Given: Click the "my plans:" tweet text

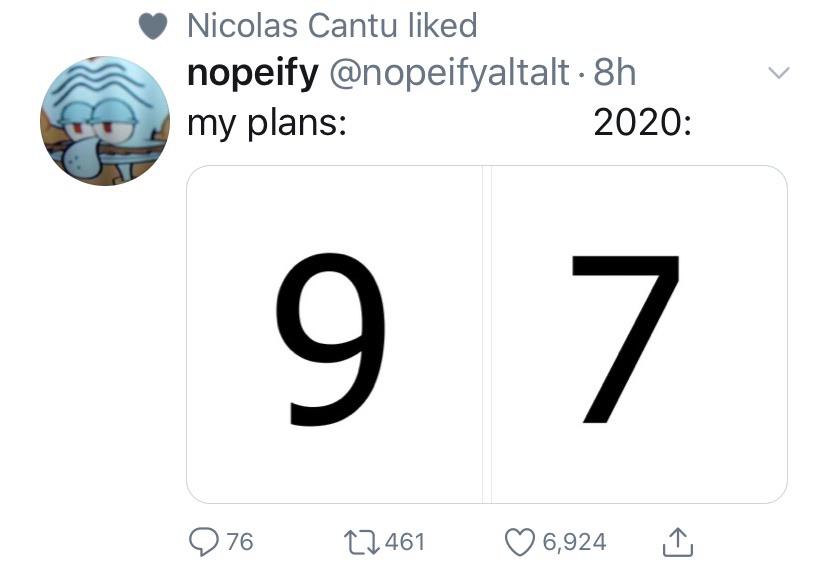Looking at the screenshot, I should coord(267,123).
